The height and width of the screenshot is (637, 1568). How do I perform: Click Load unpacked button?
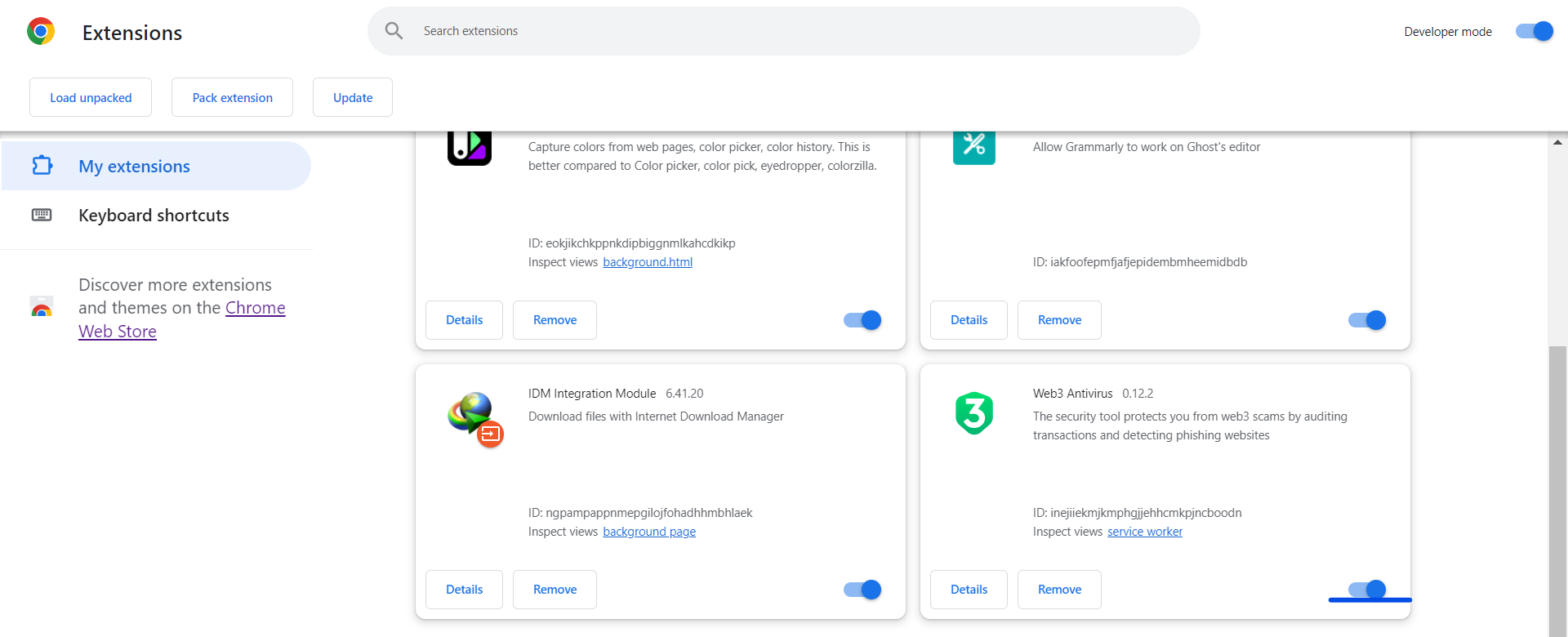91,97
